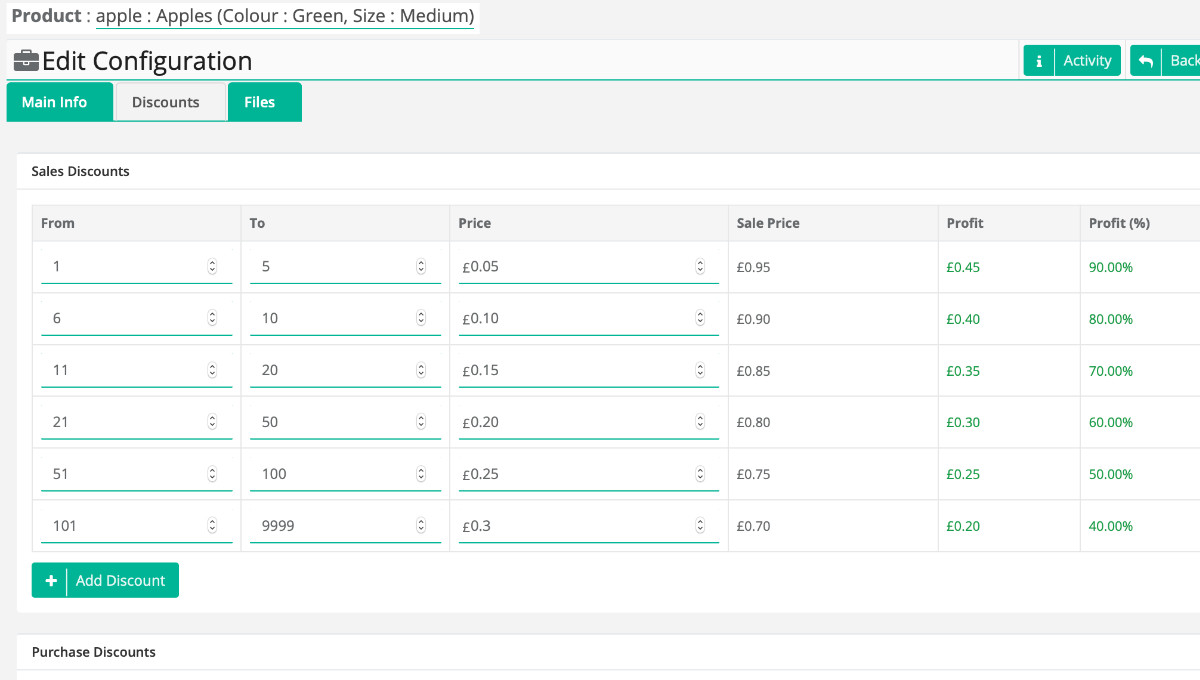Click the Price field showing £0.3
The image size is (1200, 680).
click(x=575, y=526)
